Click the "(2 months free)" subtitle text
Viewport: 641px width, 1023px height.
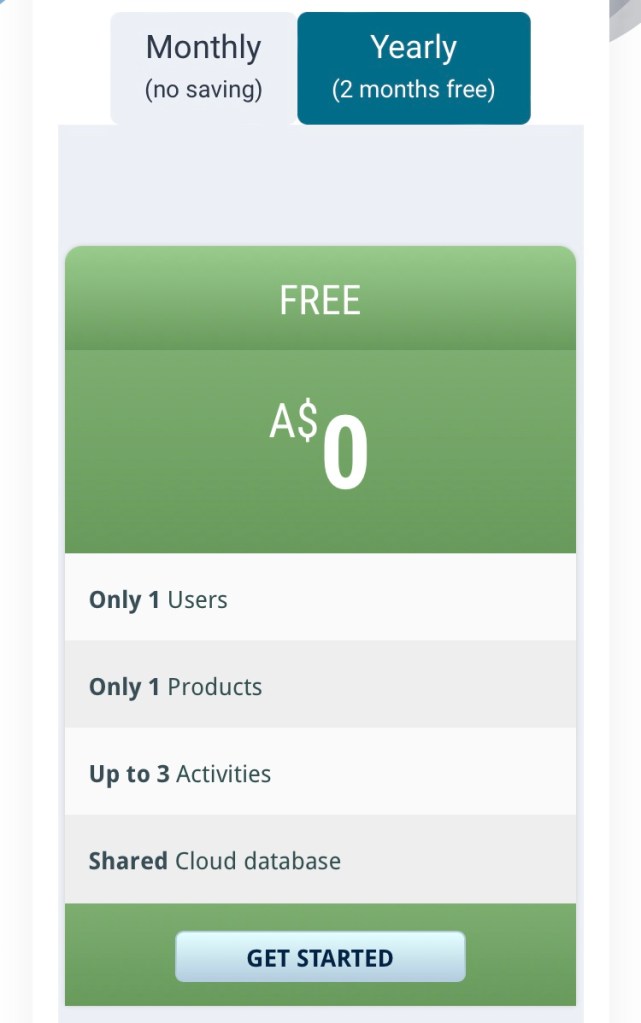(413, 90)
